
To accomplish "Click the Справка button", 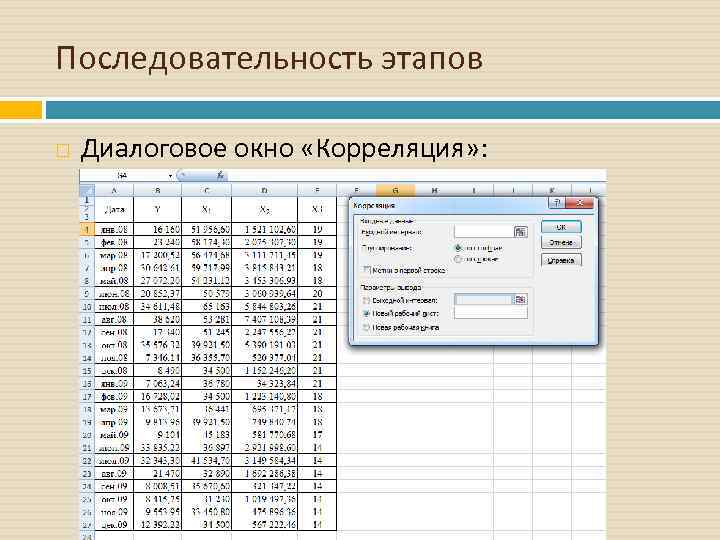I will click(561, 260).
